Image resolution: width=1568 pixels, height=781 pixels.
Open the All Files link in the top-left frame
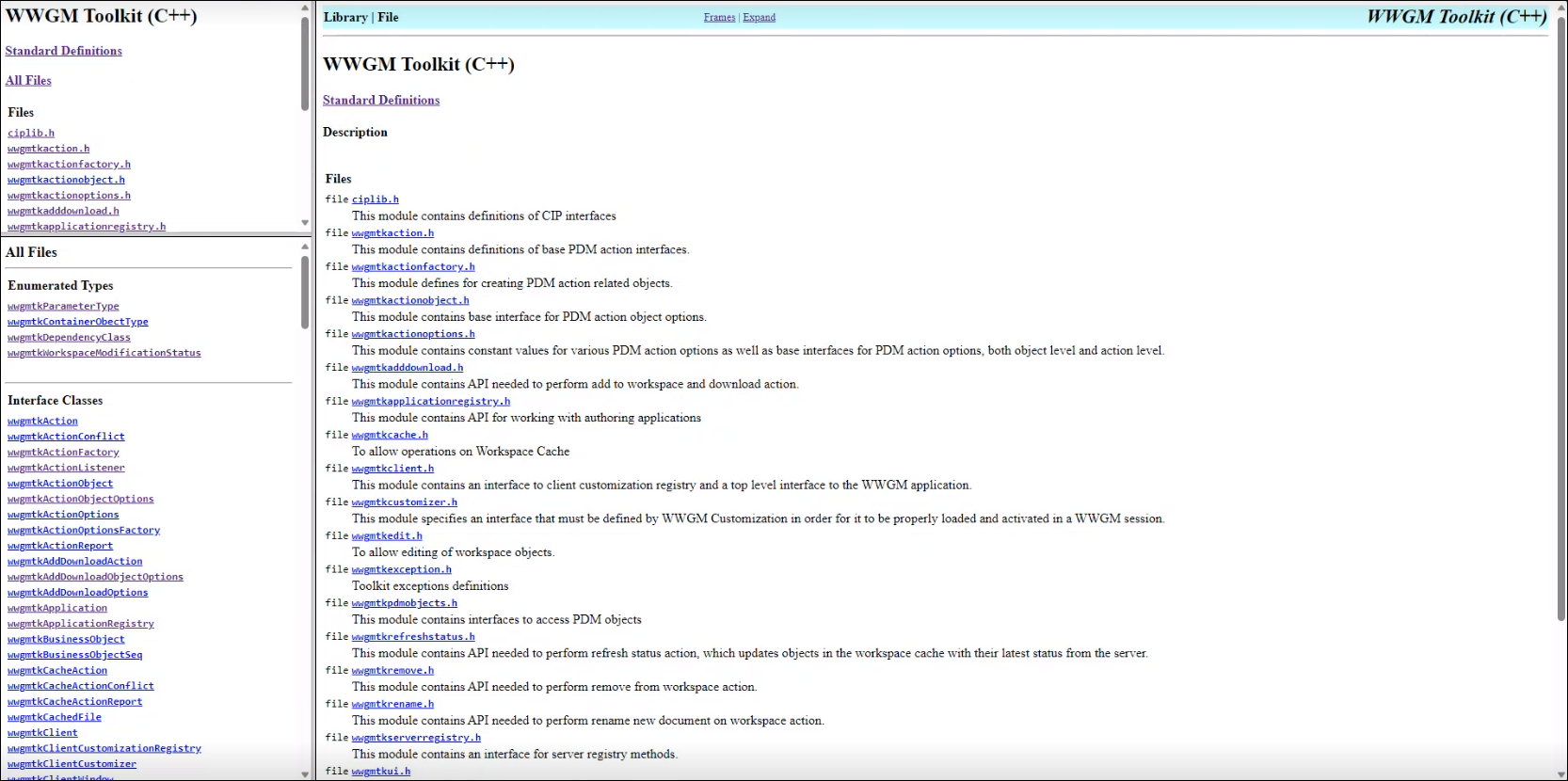pyautogui.click(x=28, y=80)
